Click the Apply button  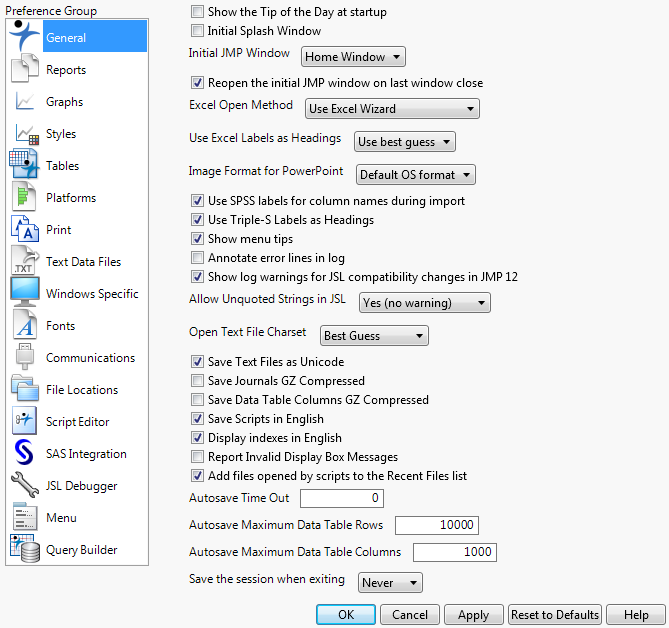[x=474, y=614]
